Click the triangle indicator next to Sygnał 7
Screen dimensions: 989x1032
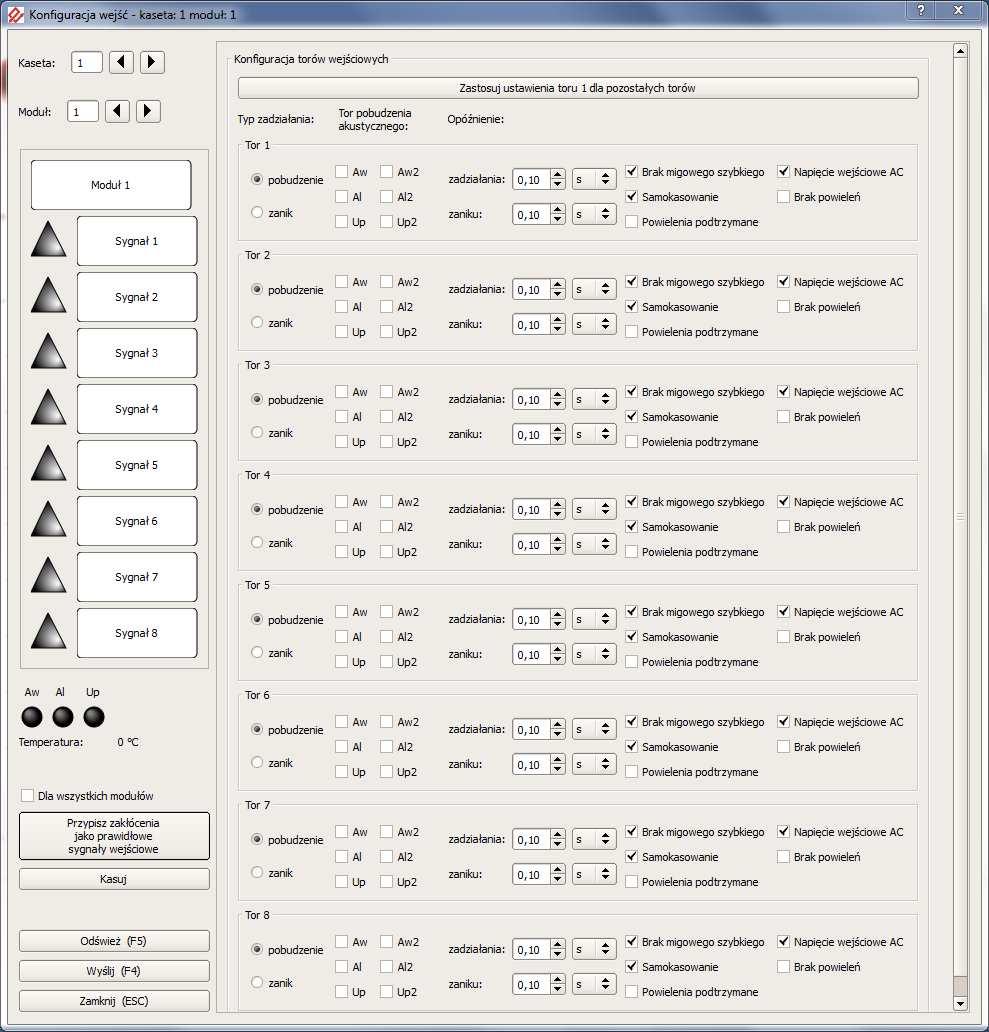point(49,575)
